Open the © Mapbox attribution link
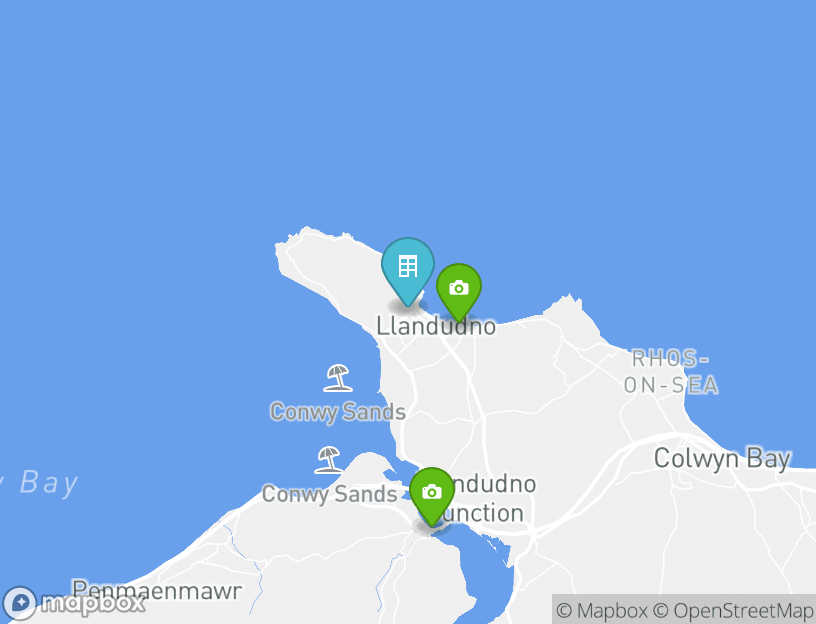This screenshot has width=816, height=624. coord(602,610)
